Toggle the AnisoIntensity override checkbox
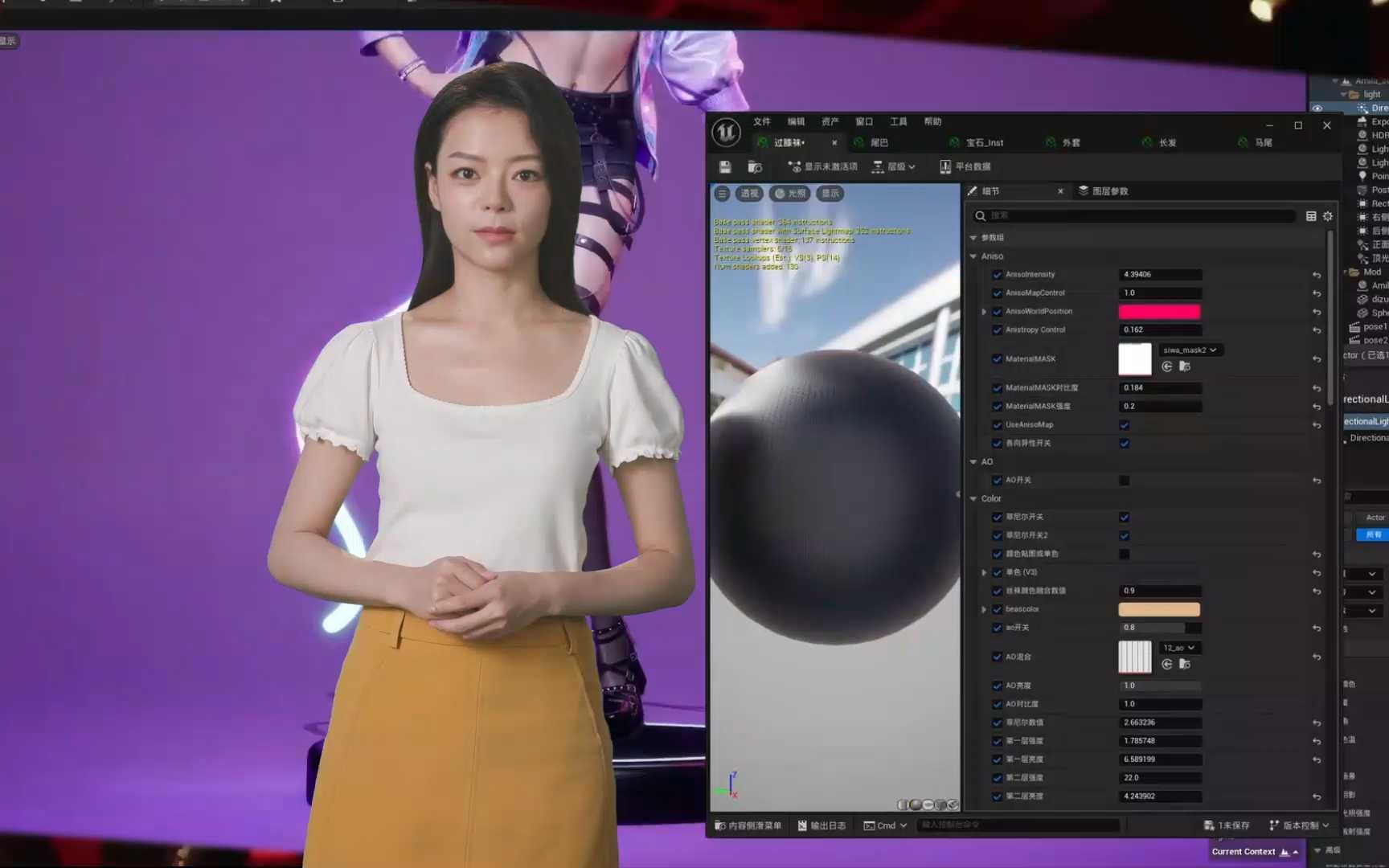Screen dimensions: 1389x868 pyautogui.click(x=997, y=275)
